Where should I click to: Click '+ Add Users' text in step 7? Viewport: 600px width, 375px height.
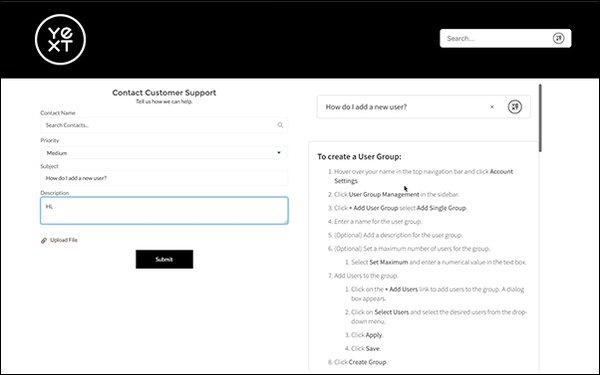pyautogui.click(x=401, y=289)
